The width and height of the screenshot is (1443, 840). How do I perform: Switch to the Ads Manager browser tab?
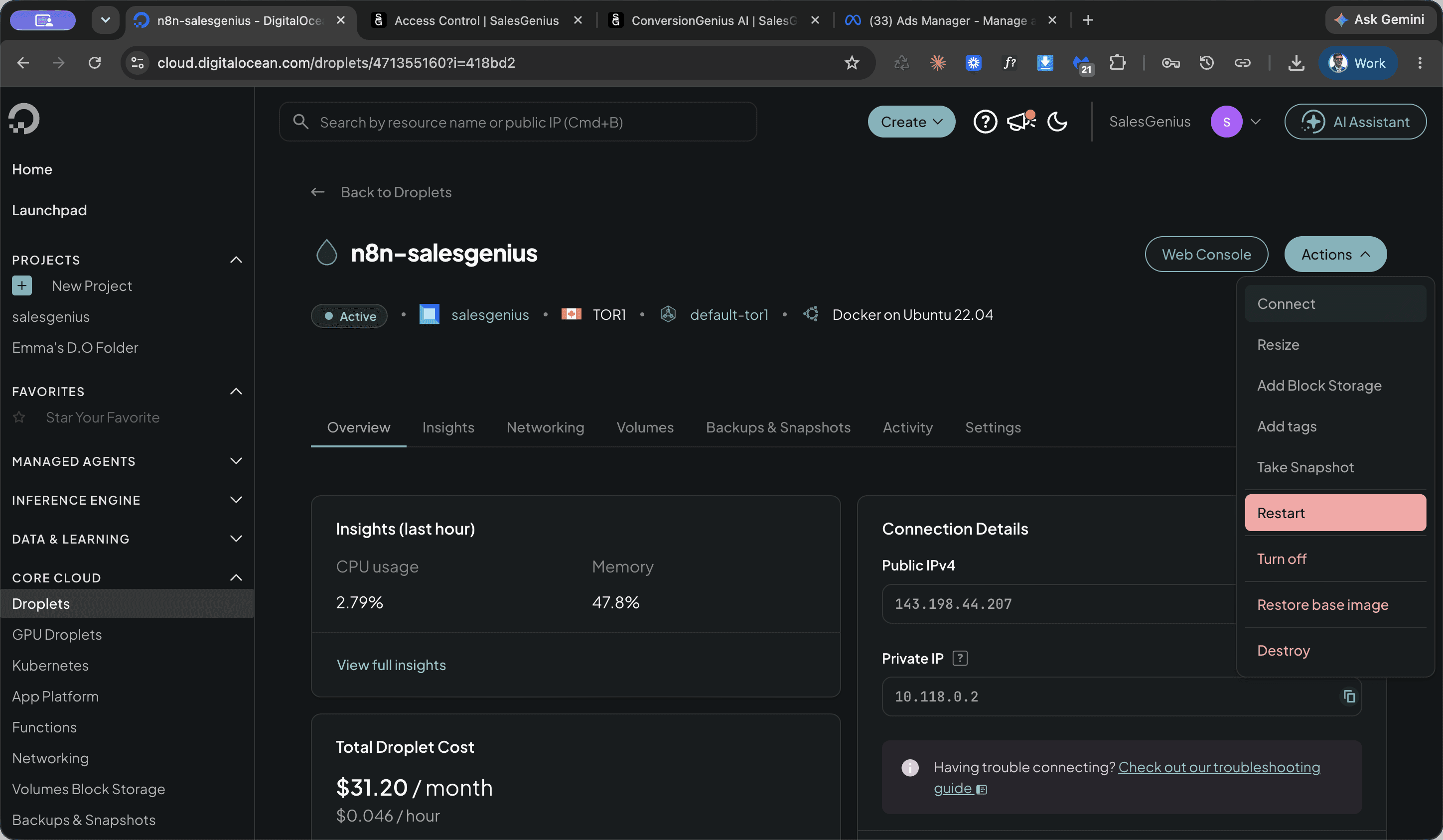(x=952, y=20)
